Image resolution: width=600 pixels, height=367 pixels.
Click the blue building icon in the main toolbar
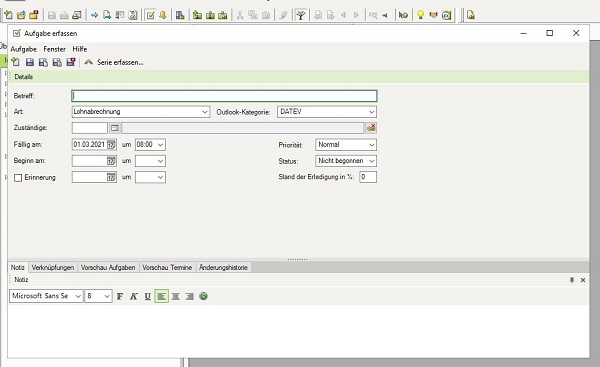point(180,15)
